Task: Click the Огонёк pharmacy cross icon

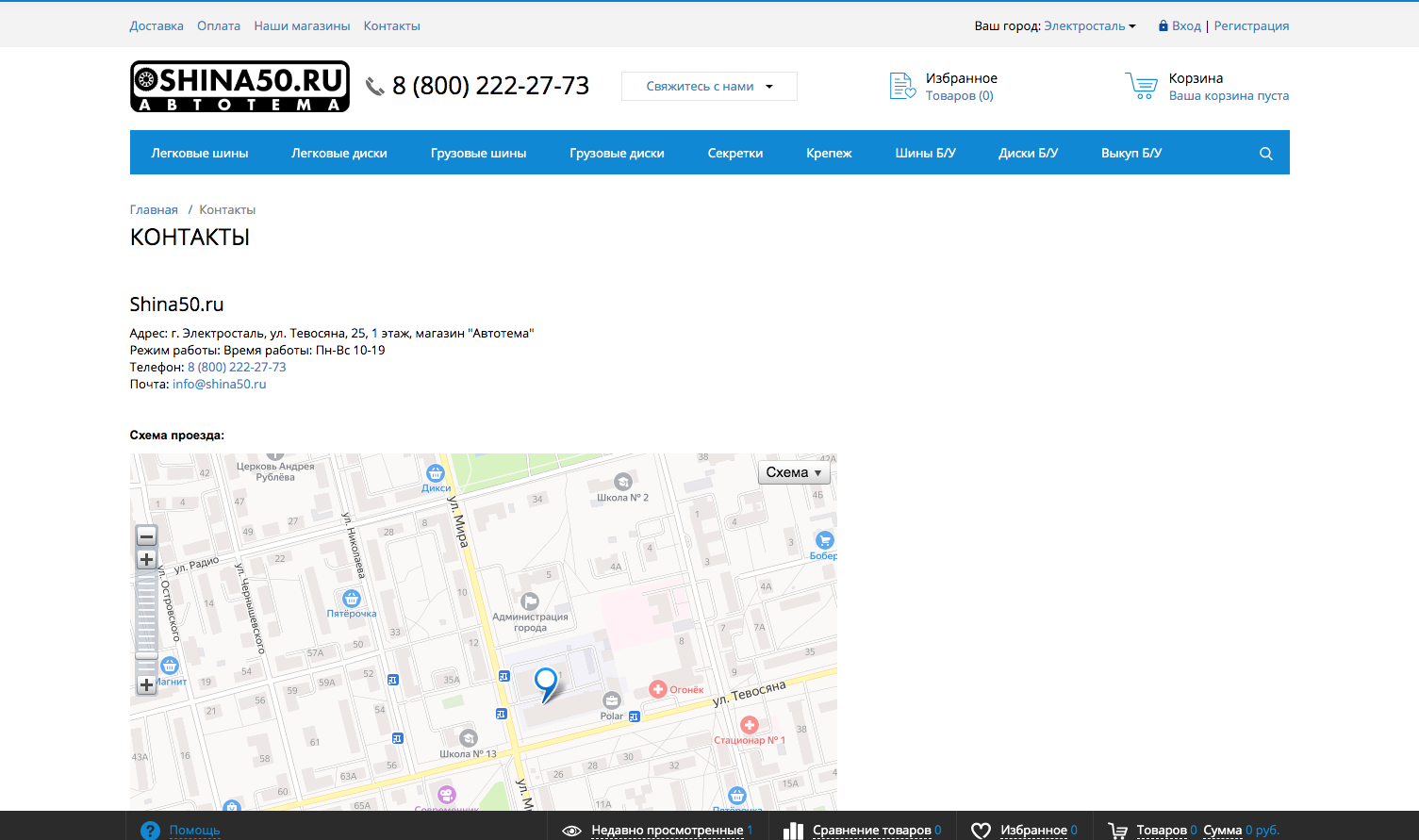Action: (x=658, y=689)
